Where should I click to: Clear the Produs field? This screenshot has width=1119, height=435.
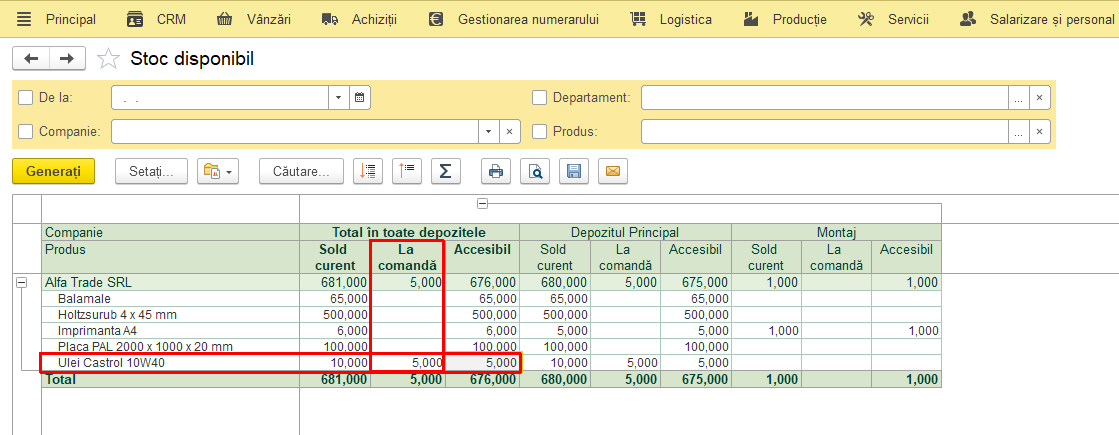click(x=1040, y=131)
